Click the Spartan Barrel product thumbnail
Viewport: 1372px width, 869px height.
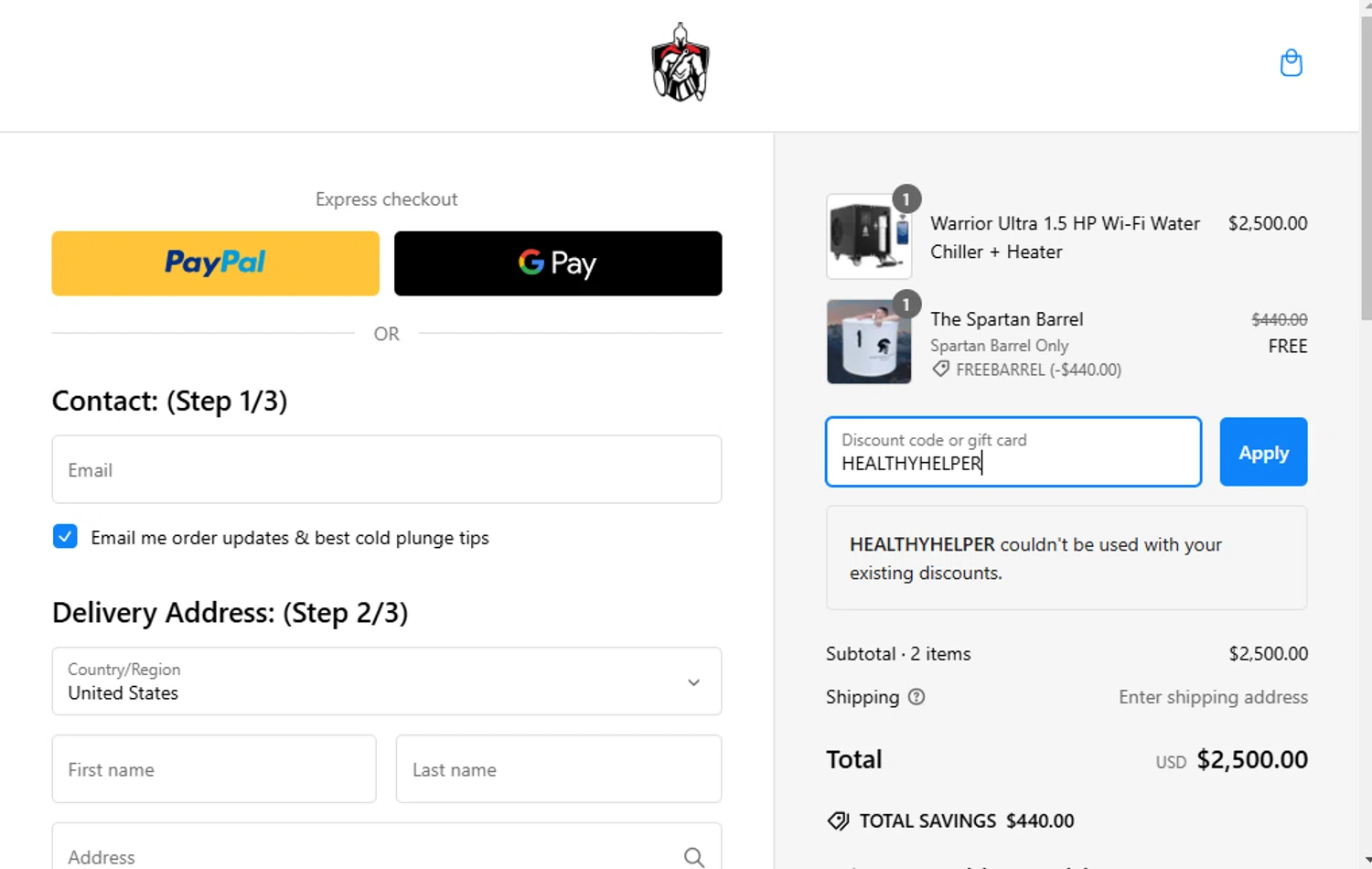[x=869, y=341]
